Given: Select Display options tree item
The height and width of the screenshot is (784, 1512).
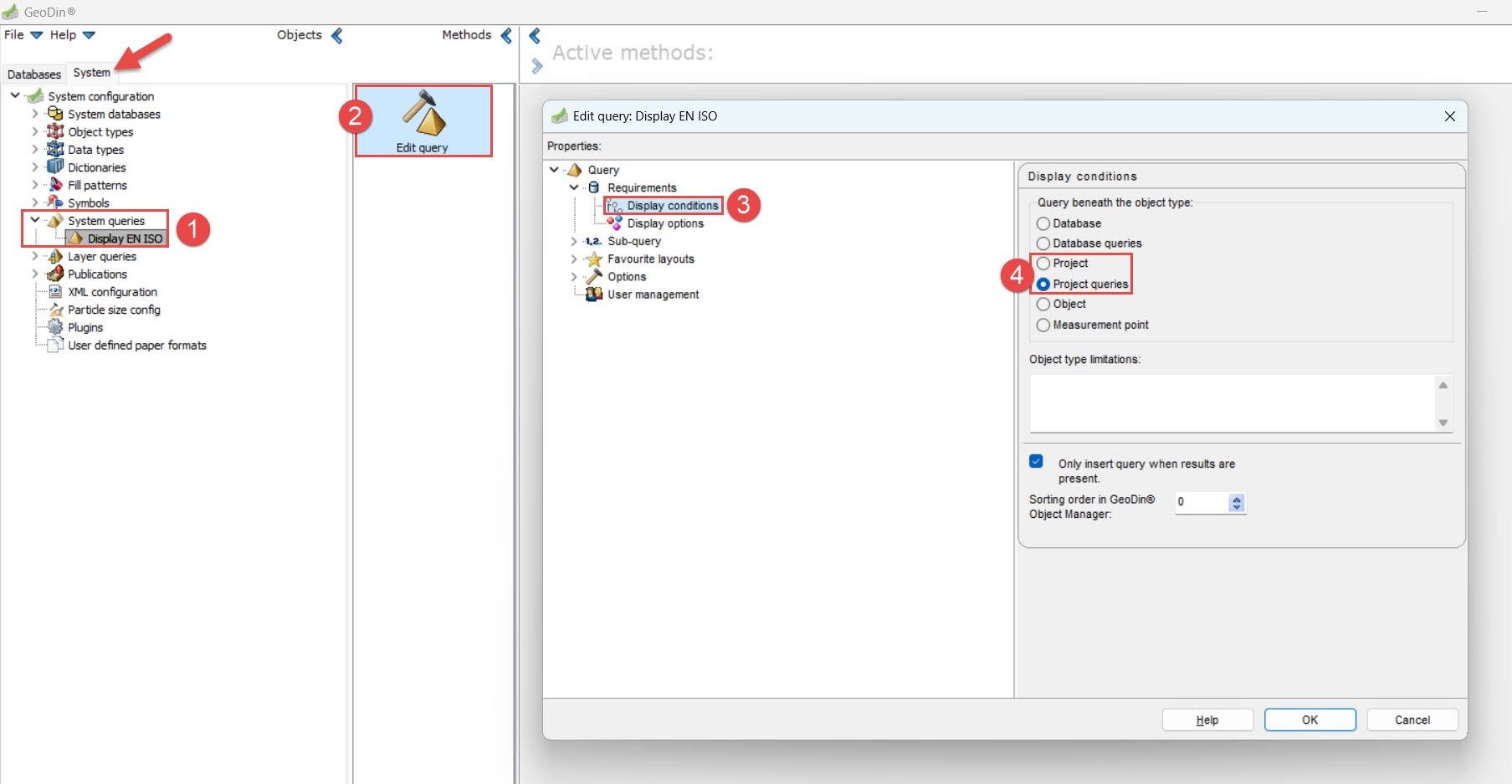Looking at the screenshot, I should click(665, 223).
